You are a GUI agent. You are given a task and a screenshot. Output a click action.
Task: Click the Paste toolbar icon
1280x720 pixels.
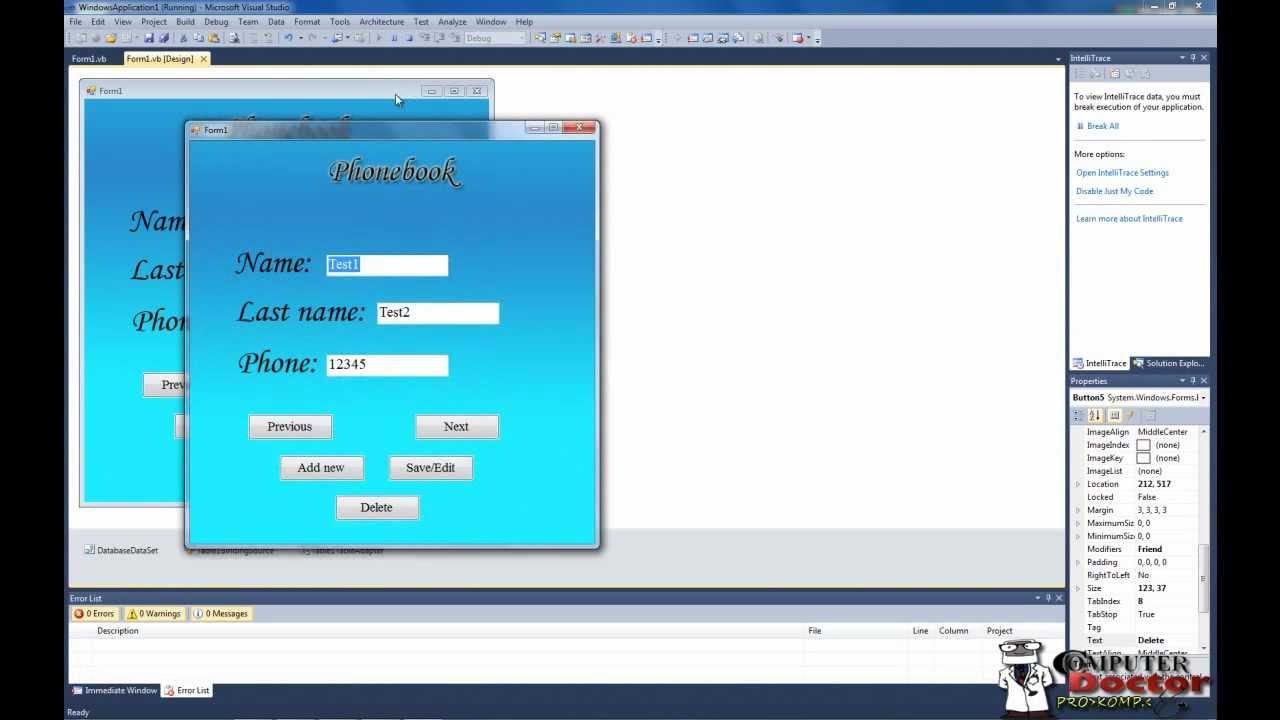[x=214, y=38]
